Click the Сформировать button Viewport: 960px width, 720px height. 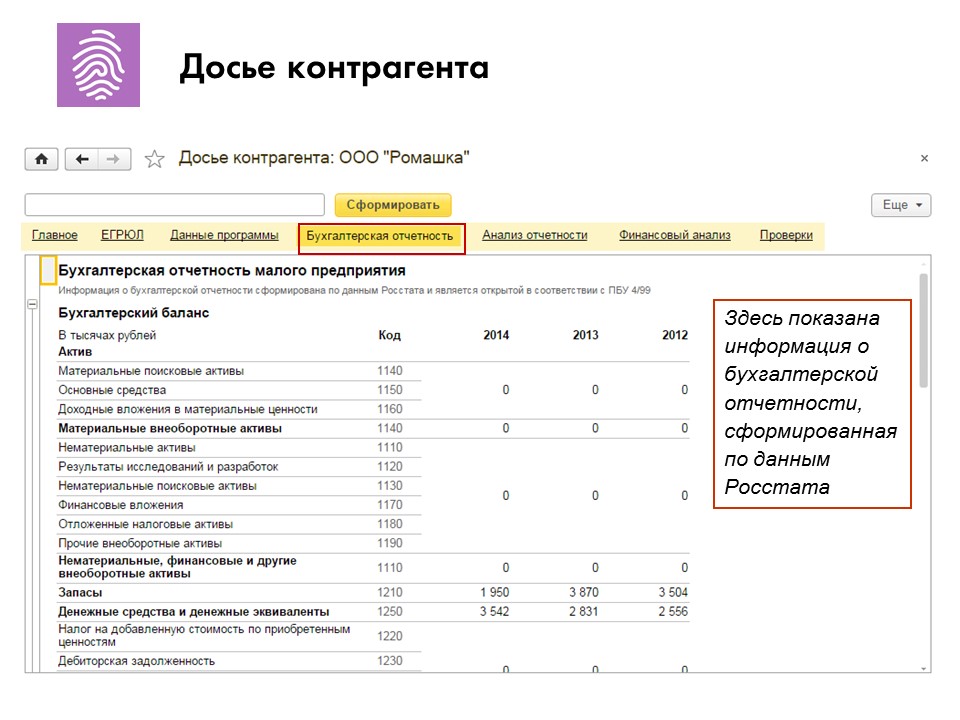393,204
